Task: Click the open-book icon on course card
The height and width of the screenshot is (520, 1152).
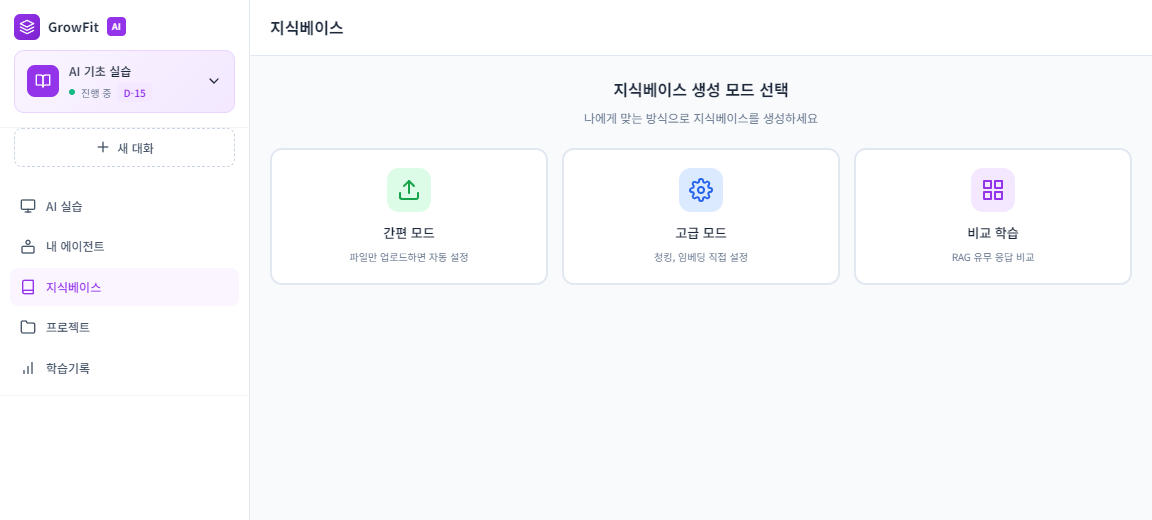Action: [43, 81]
